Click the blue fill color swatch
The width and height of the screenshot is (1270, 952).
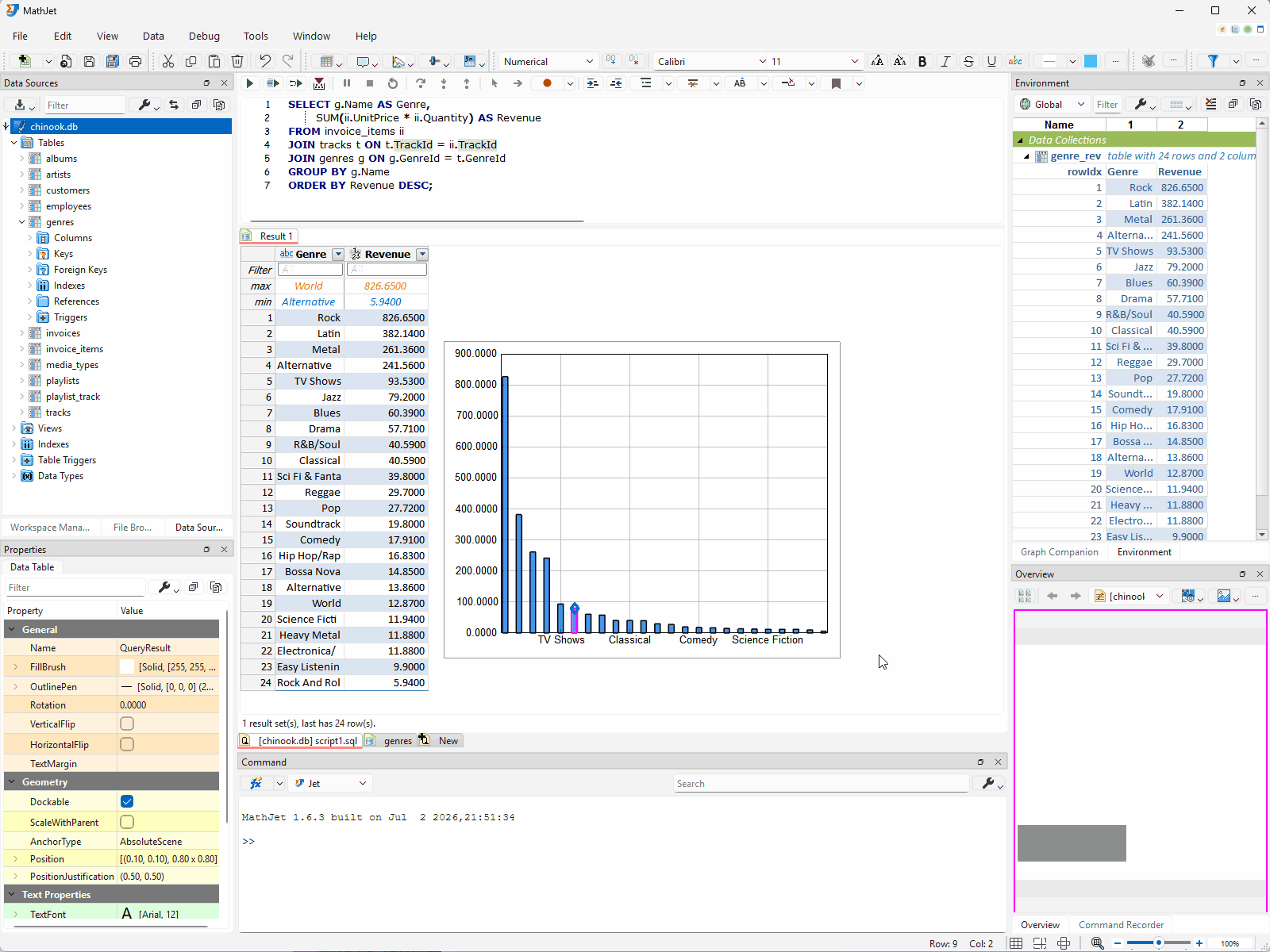click(x=1091, y=61)
